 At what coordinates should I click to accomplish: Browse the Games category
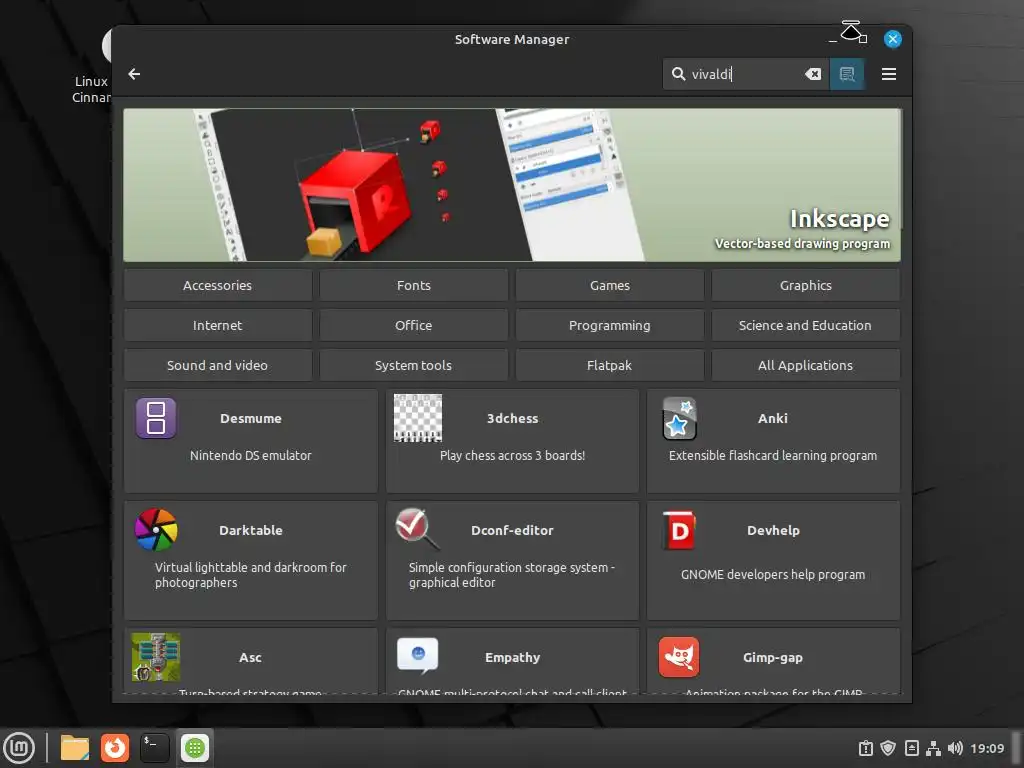(x=609, y=285)
